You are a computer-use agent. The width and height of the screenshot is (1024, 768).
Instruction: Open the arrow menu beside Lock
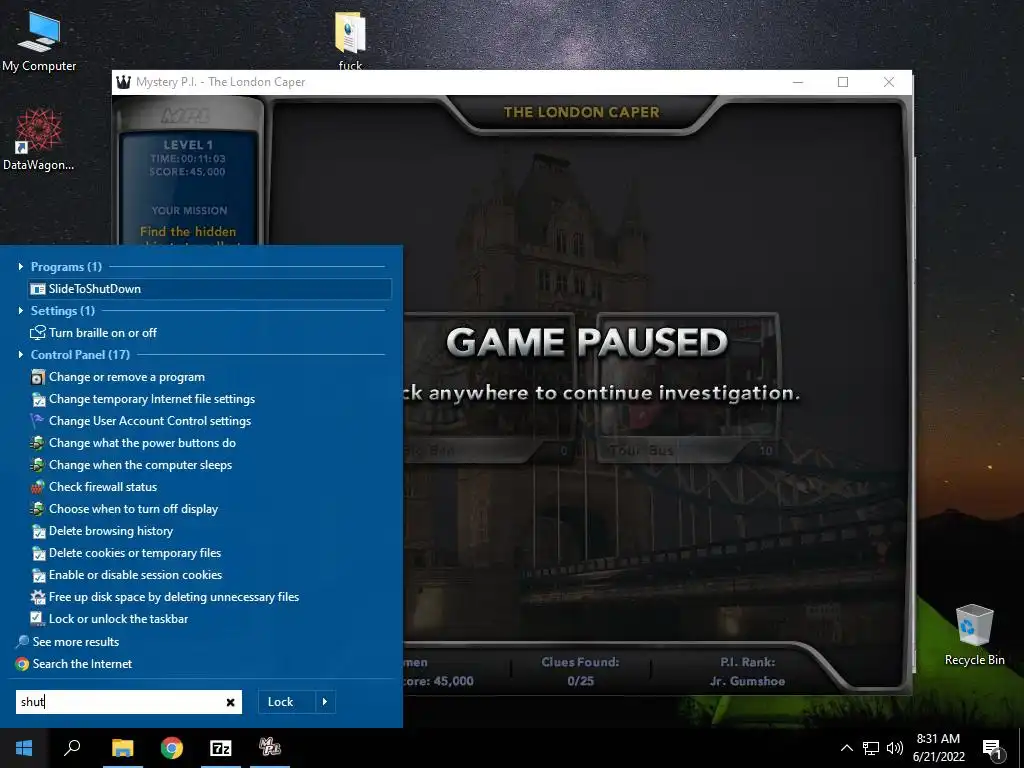tap(325, 702)
